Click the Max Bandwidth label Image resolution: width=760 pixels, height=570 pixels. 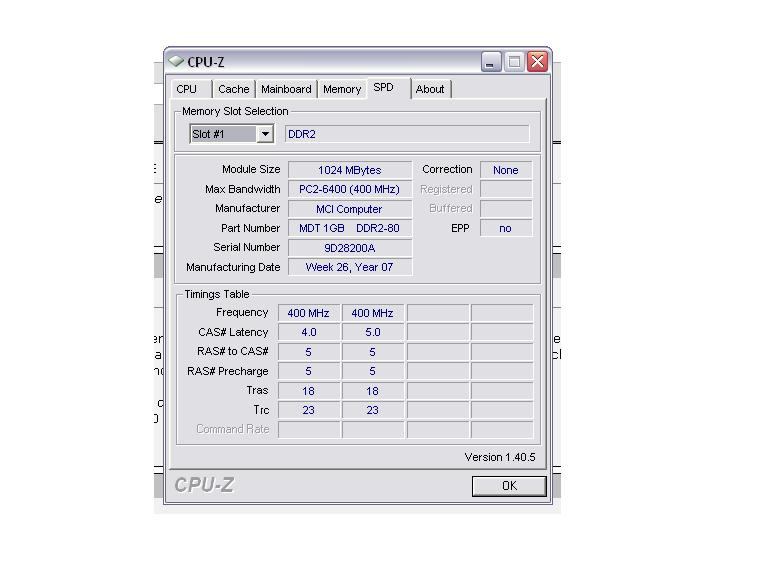(242, 189)
